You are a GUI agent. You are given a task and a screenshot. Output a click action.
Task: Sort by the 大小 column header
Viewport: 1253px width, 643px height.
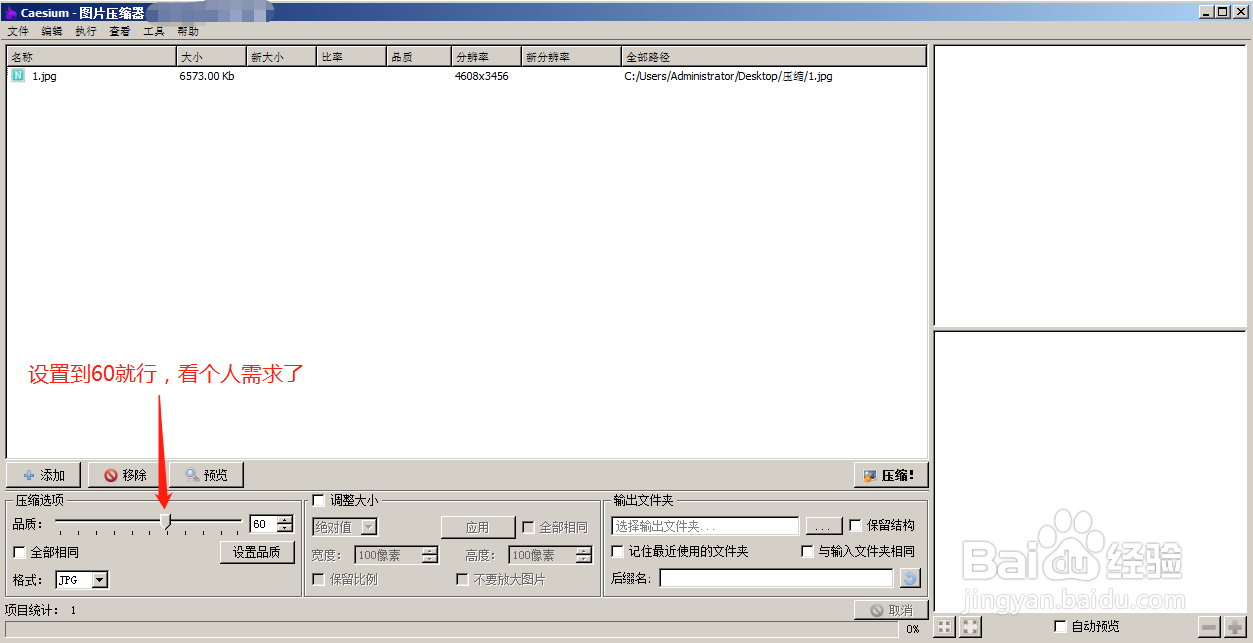click(x=212, y=57)
